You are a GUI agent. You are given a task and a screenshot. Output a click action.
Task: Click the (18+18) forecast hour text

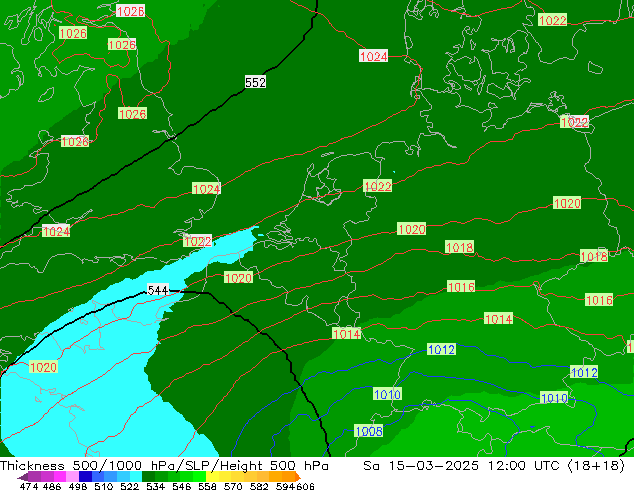(x=596, y=466)
